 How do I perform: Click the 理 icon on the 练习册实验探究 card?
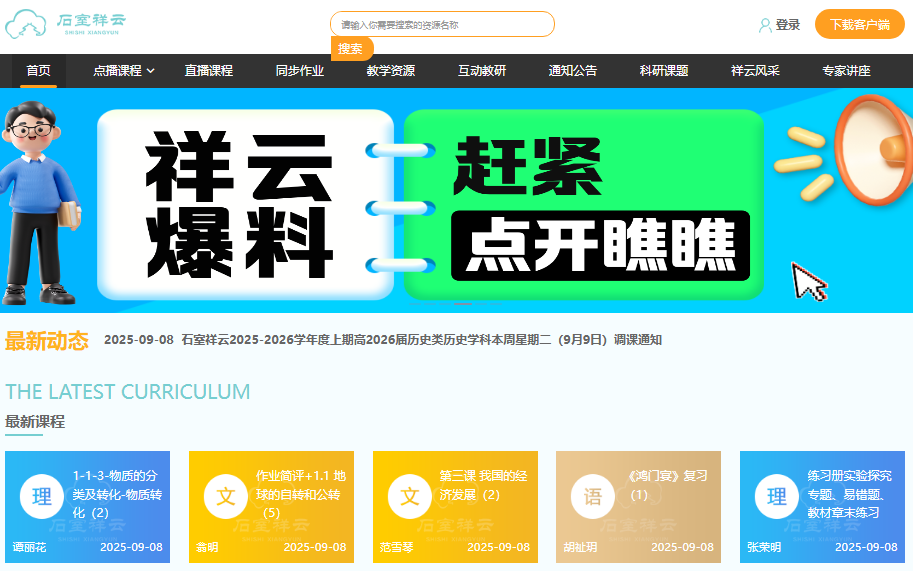pos(777,497)
